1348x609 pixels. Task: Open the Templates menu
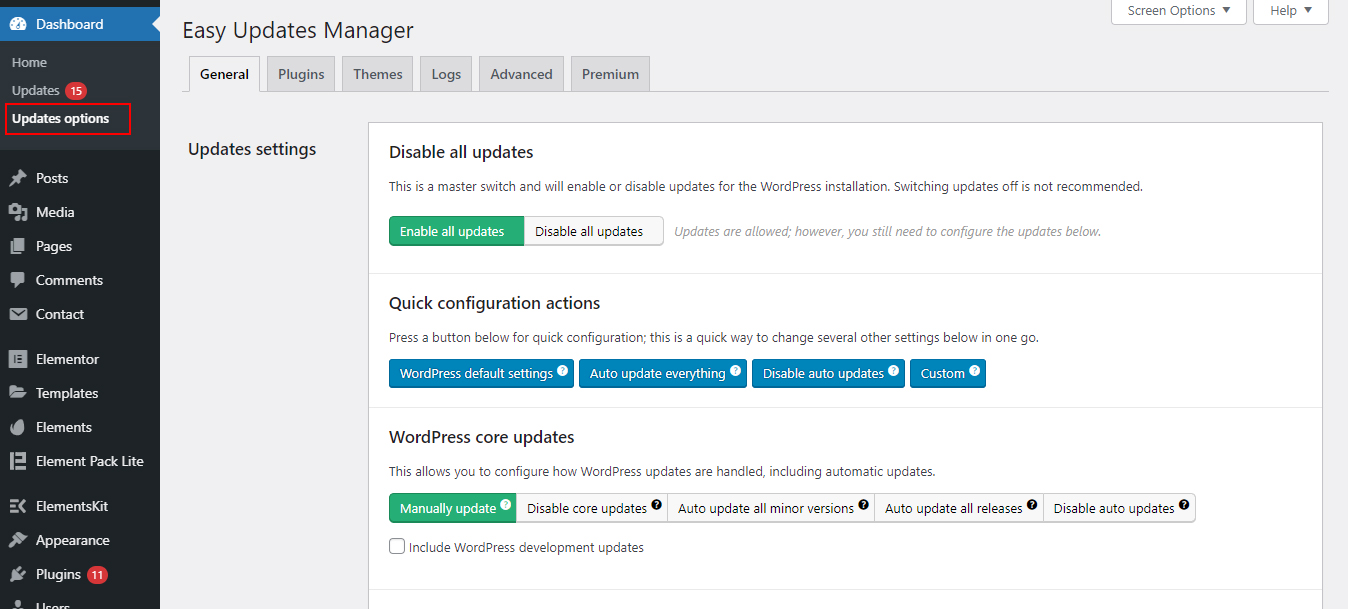pos(80,393)
